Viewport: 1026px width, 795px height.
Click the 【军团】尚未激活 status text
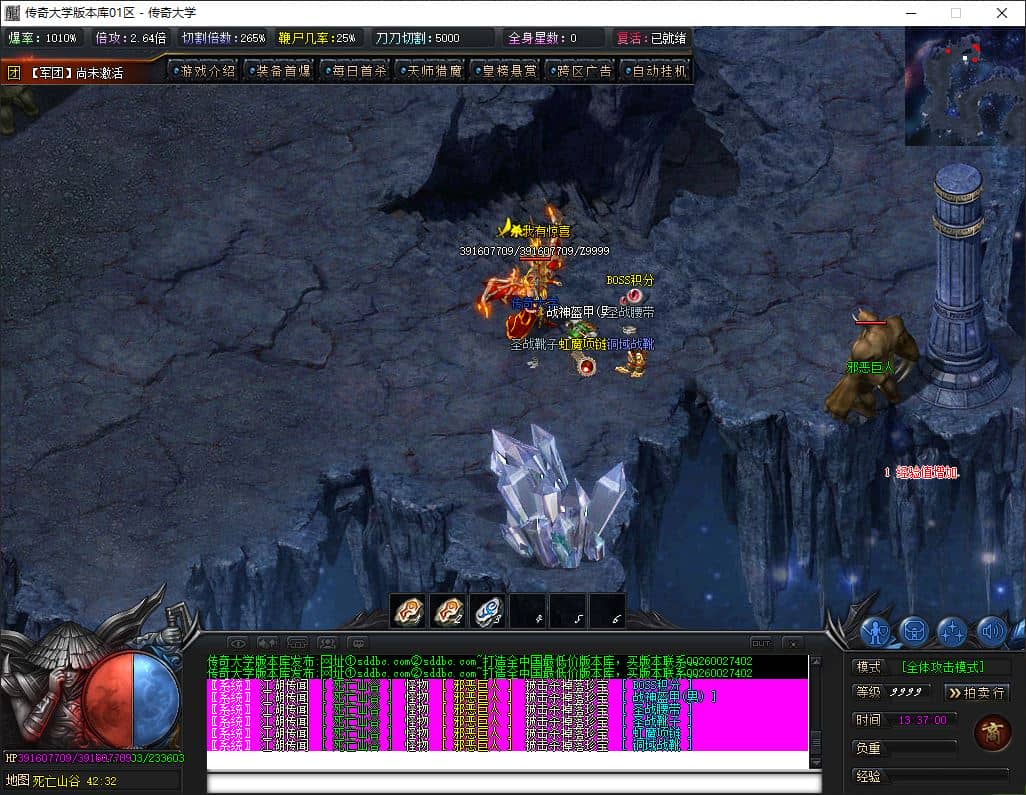77,73
